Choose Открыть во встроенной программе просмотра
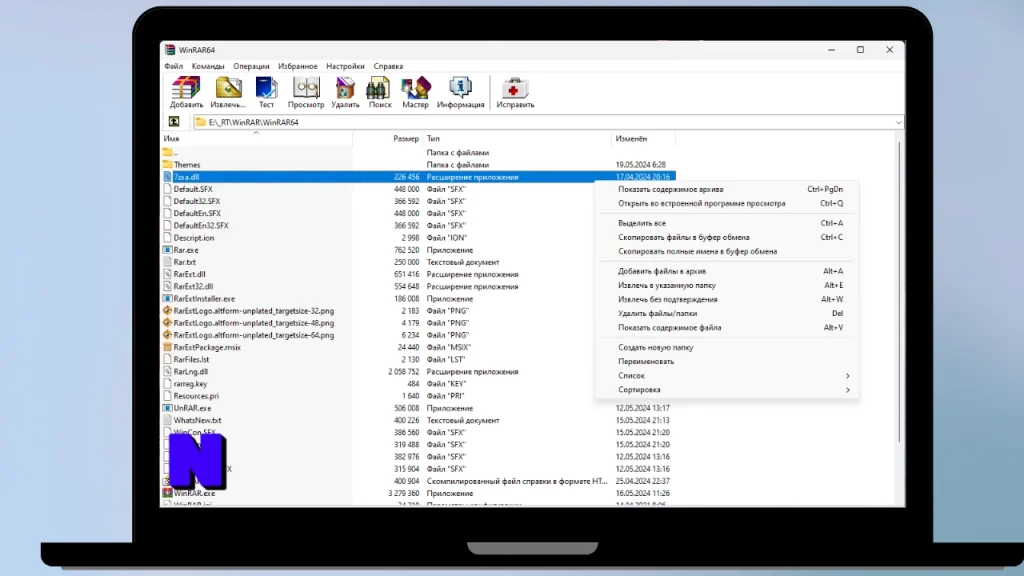This screenshot has height=576, width=1024. 726,203
